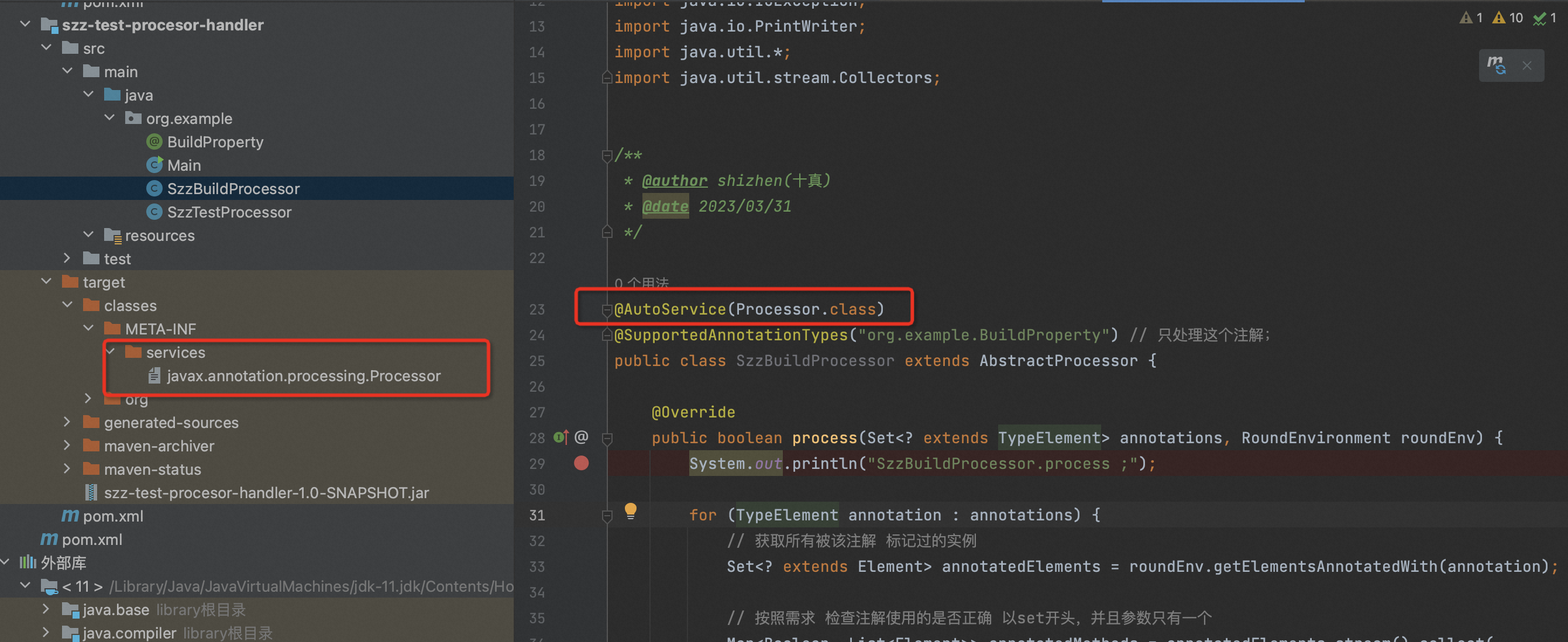Open the Main class file

click(x=183, y=165)
